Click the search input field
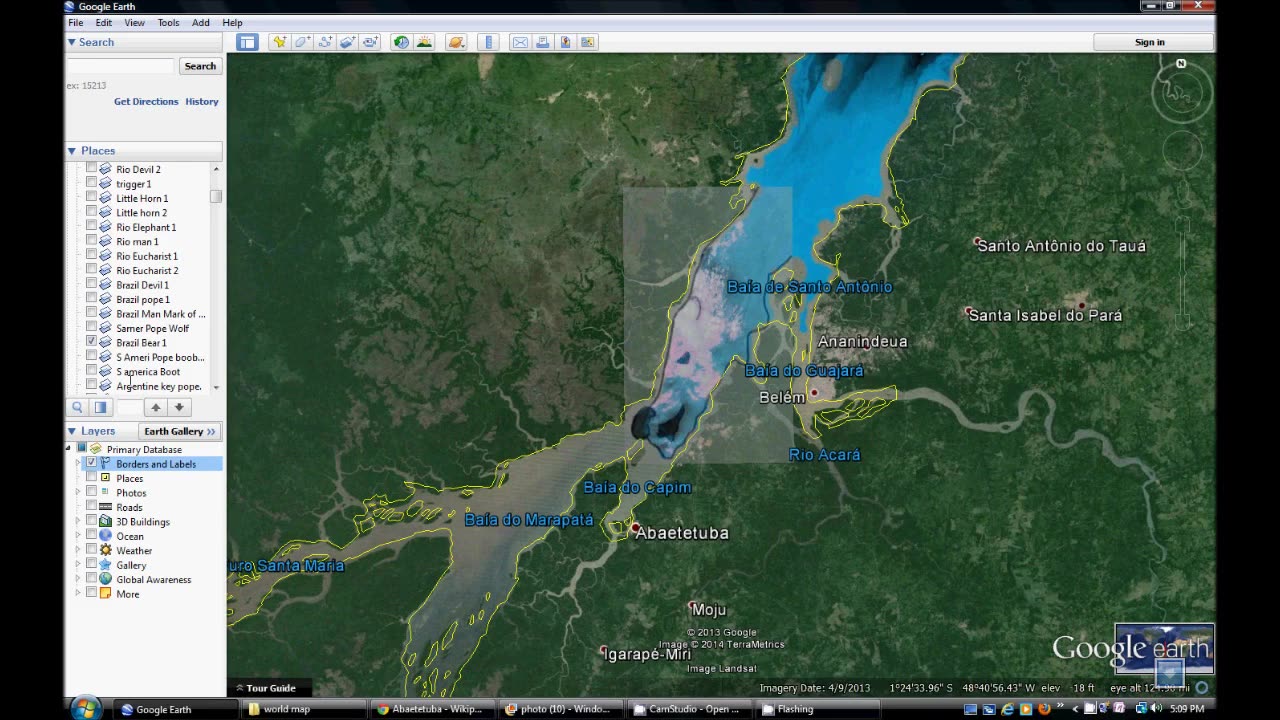The width and height of the screenshot is (1280, 720). (x=120, y=66)
